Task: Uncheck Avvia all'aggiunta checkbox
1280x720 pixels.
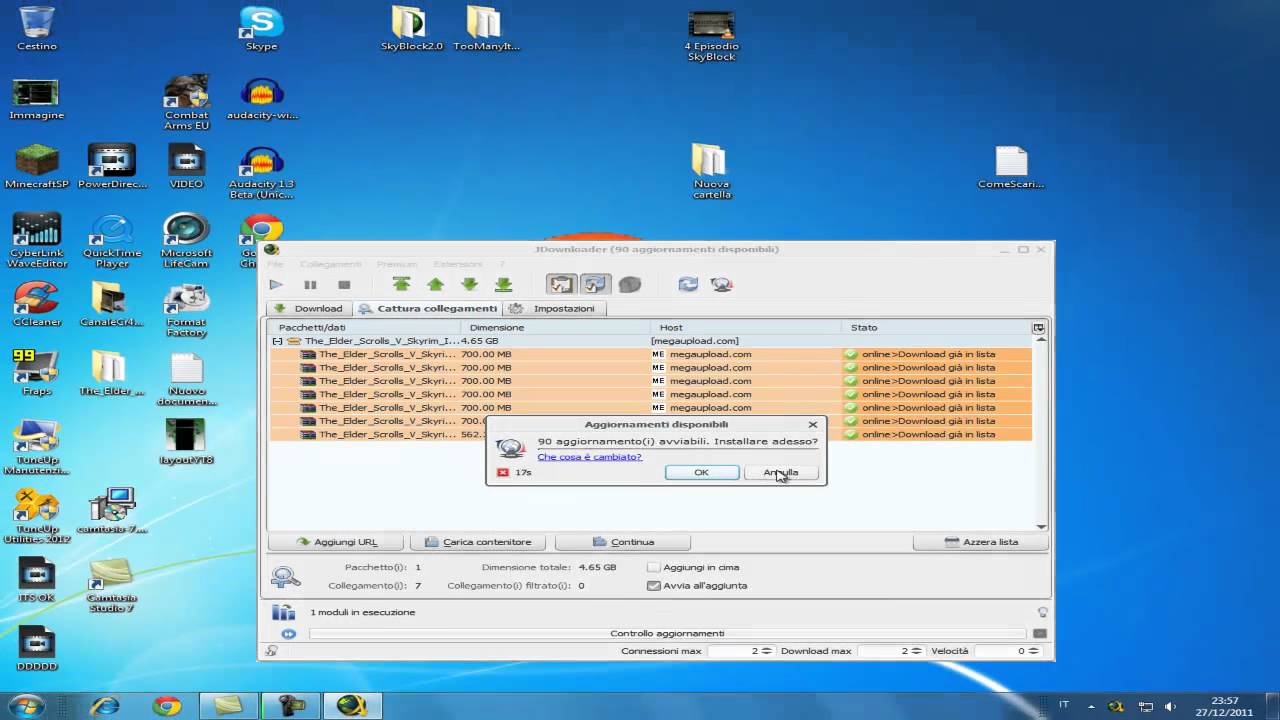Action: click(x=653, y=585)
